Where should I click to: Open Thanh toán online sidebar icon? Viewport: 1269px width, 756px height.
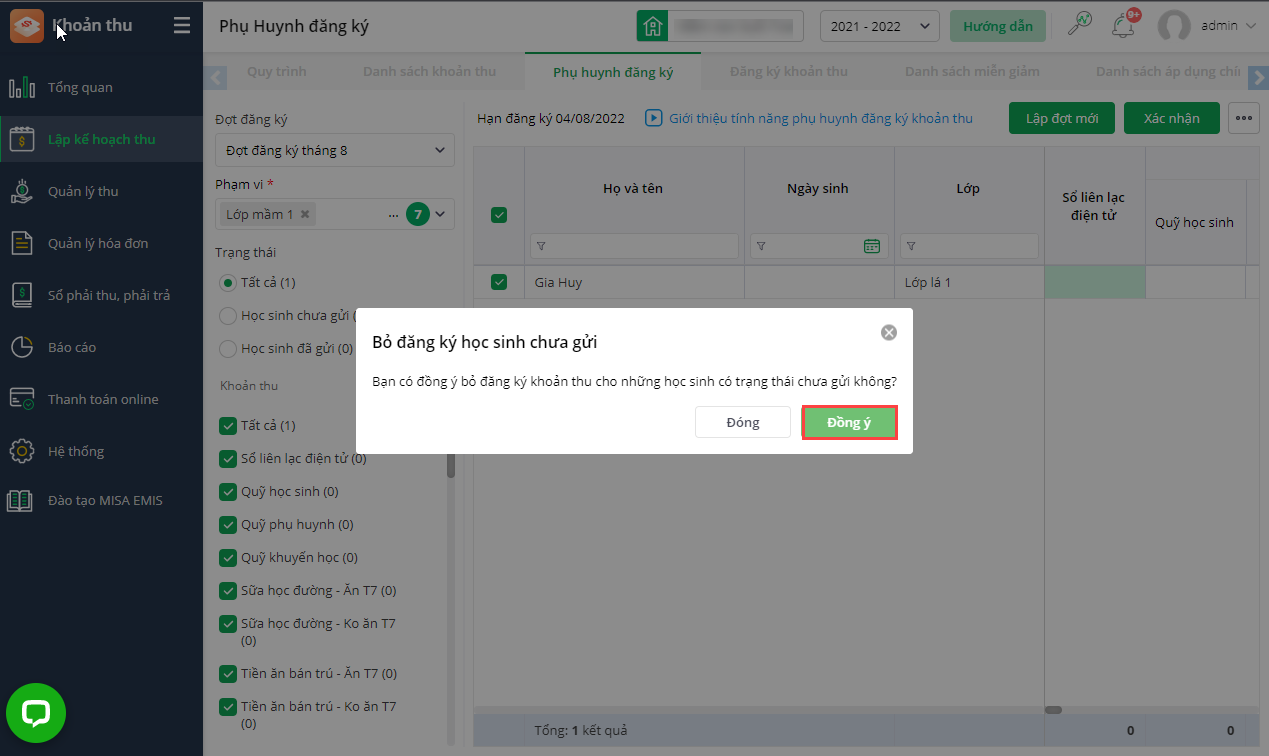click(22, 400)
